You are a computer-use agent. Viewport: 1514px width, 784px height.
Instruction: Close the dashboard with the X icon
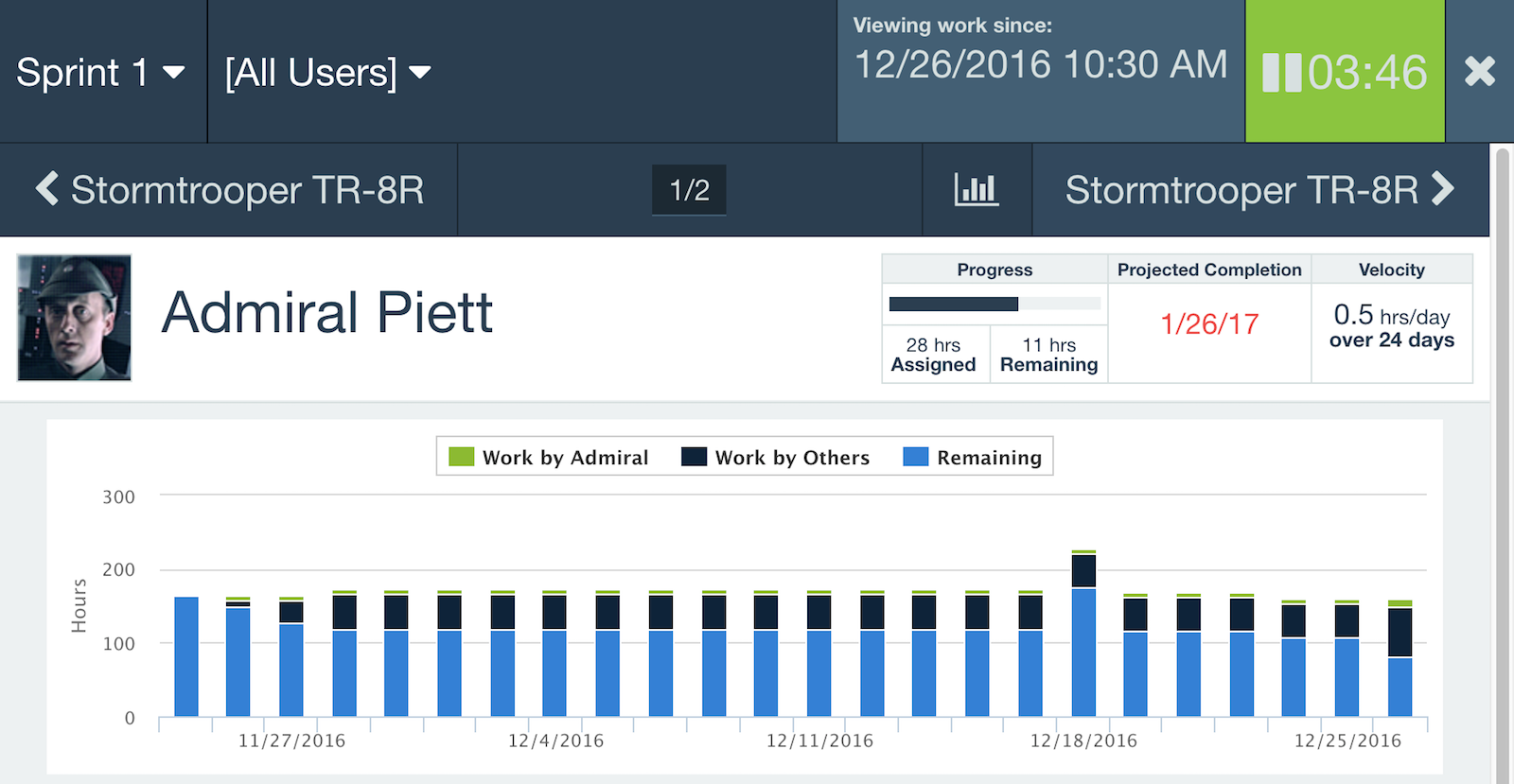[1479, 72]
